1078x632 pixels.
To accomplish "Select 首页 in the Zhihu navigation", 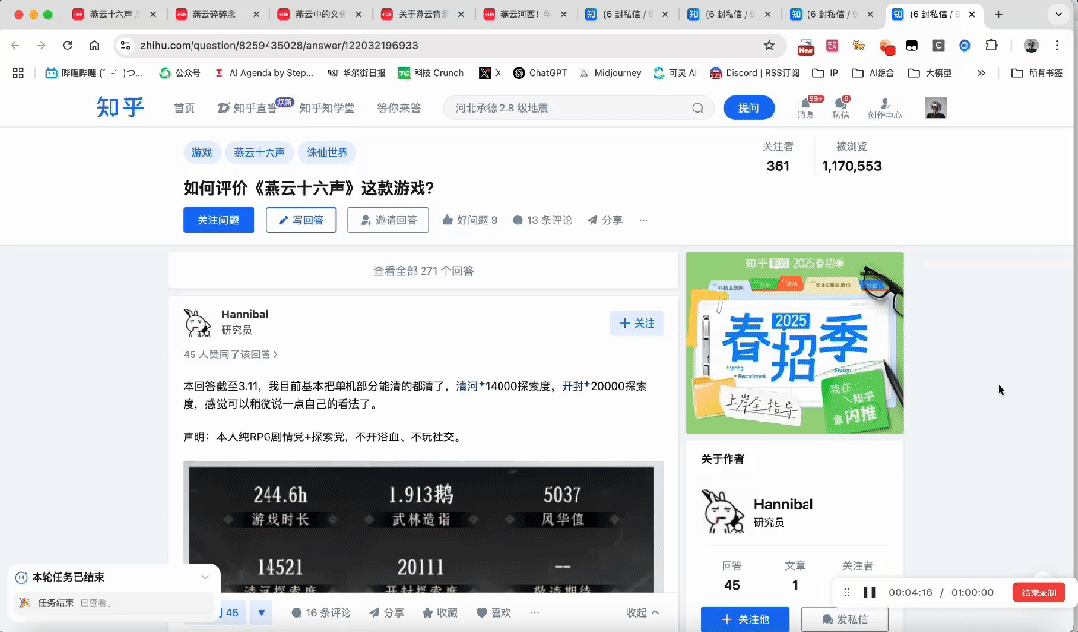I will (x=183, y=107).
